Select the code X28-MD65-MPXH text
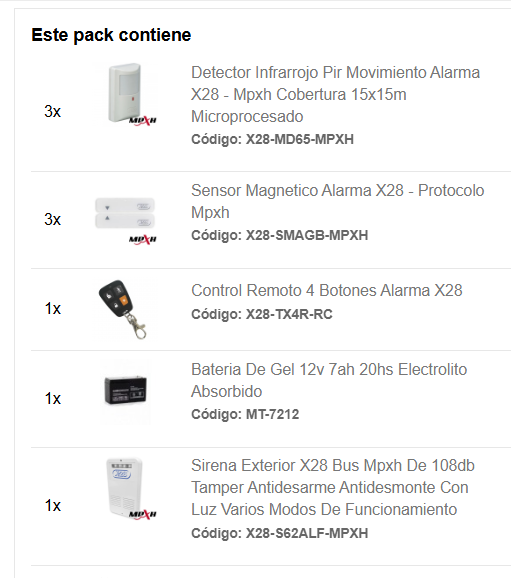Screen dimensions: 511x578 coord(300,139)
